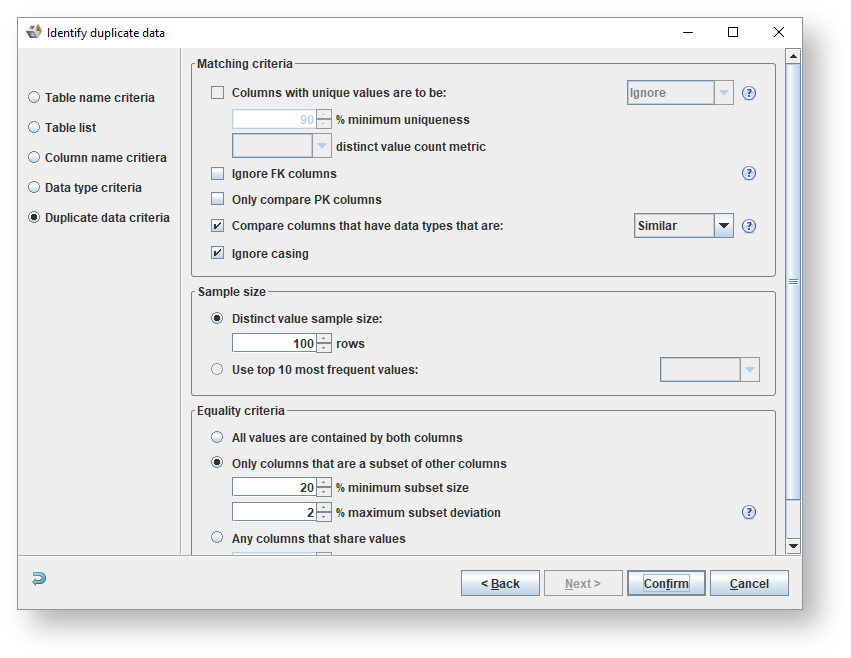
Task: Switch to Data type criteria step
Action: [35, 188]
